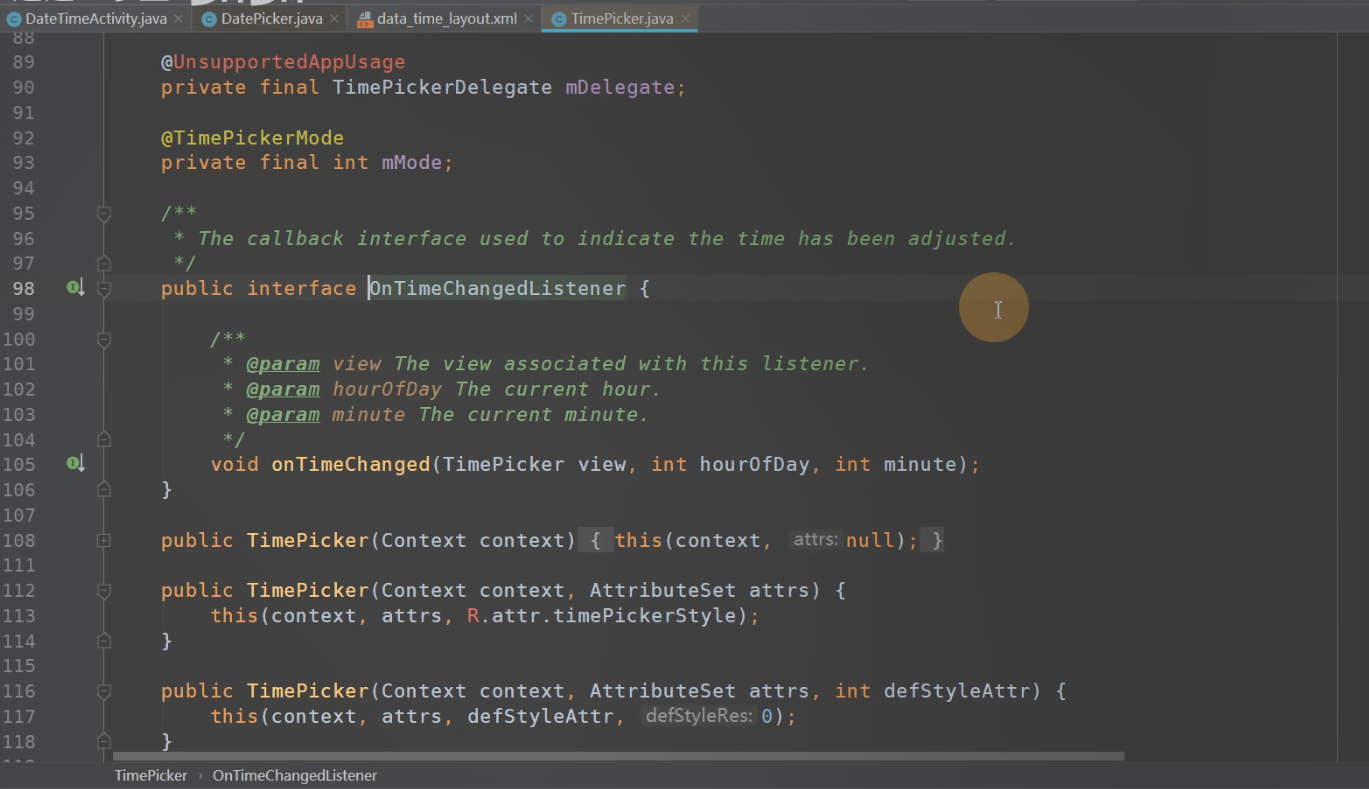
Task: Click the data_time_layout.xml tab file icon
Action: 364,19
